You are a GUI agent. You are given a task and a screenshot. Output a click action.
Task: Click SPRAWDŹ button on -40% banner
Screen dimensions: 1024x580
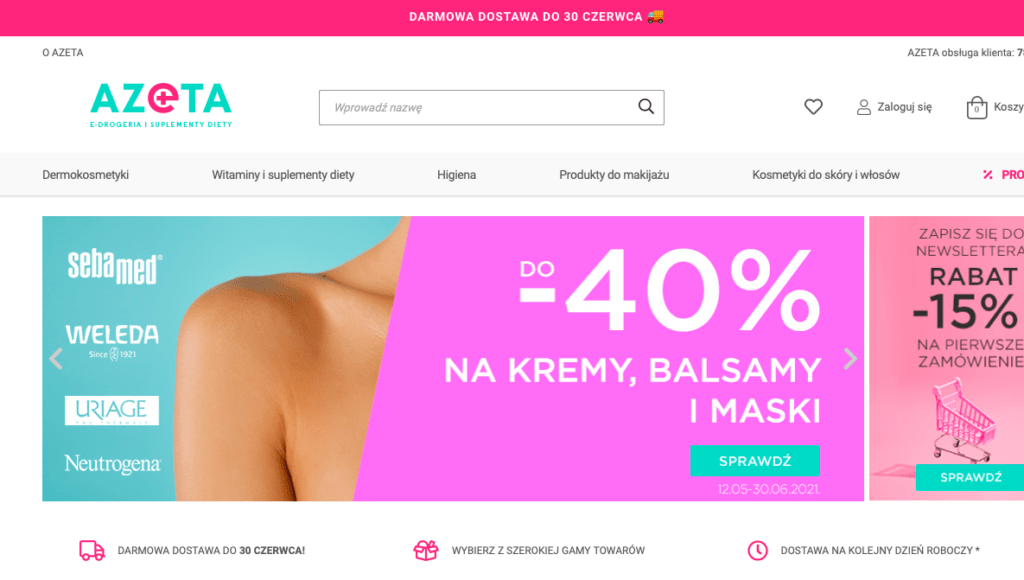(x=755, y=461)
